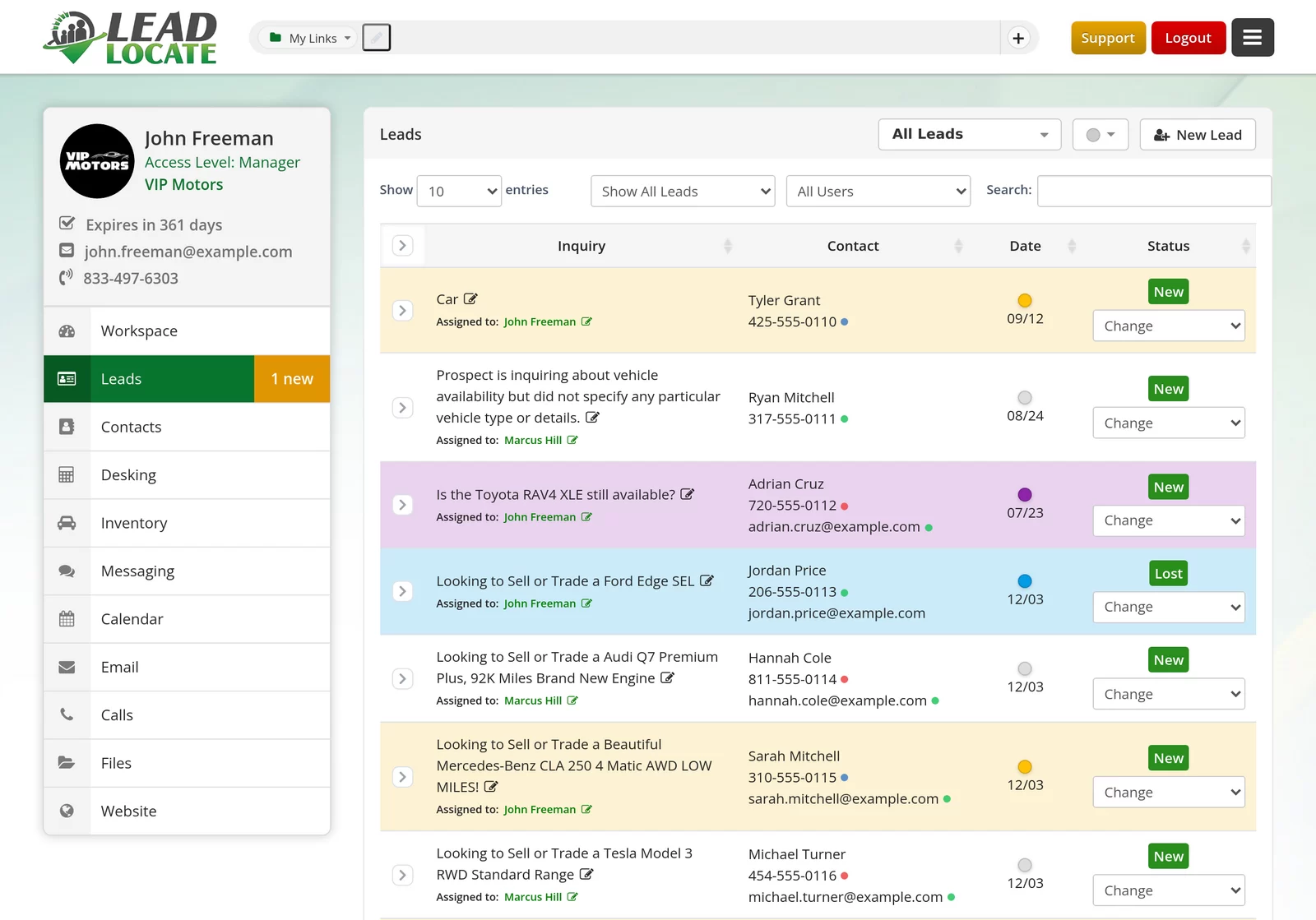Click into the Search input field
This screenshot has height=920, width=1316.
click(1154, 191)
